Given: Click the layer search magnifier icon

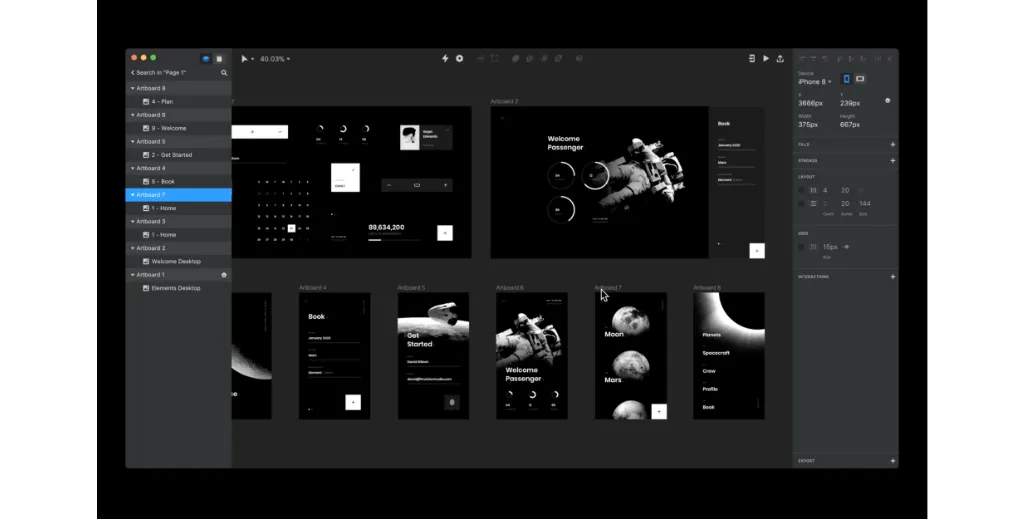Looking at the screenshot, I should pyautogui.click(x=224, y=73).
